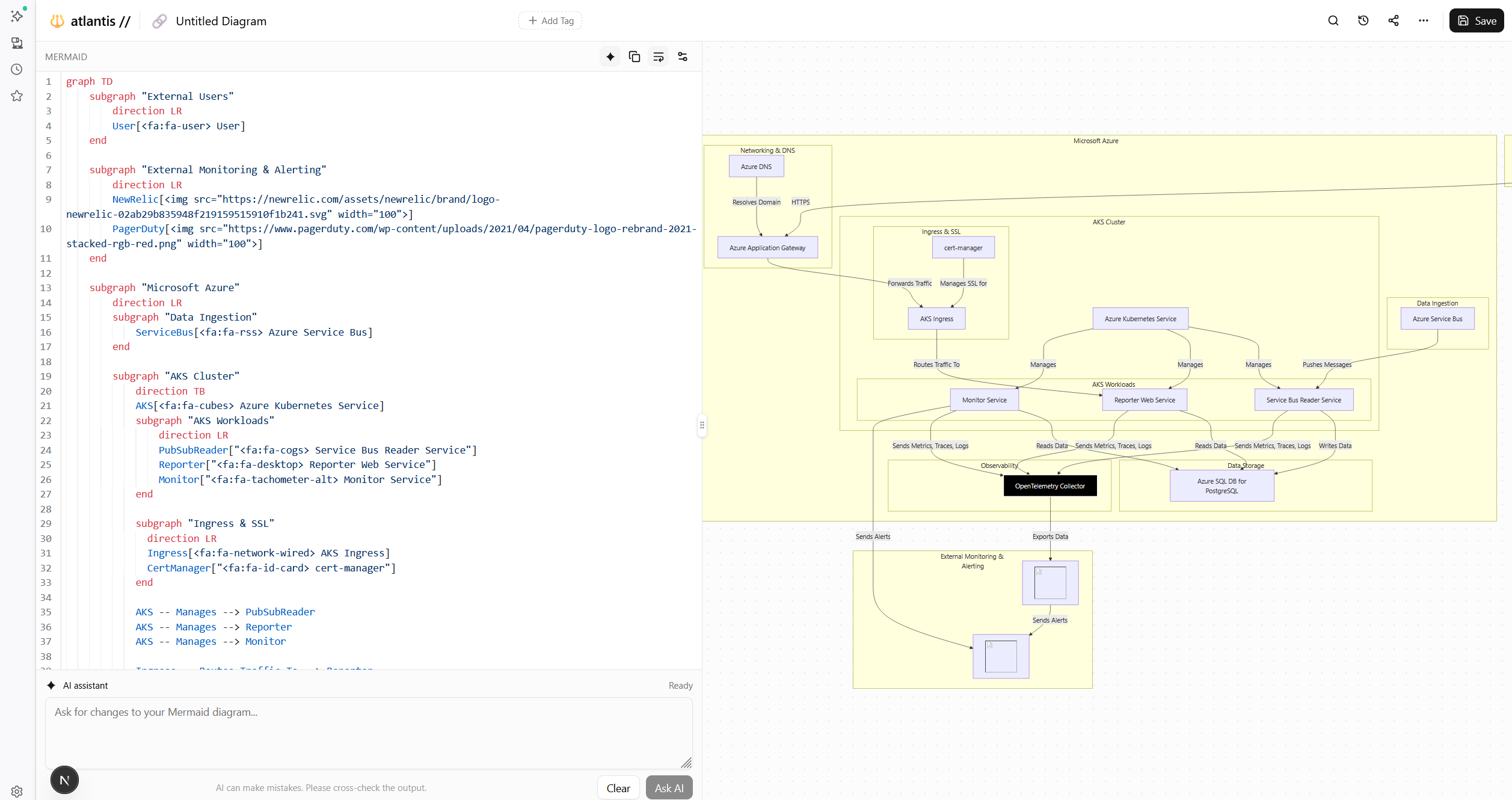Click the panel divider drag handle

(x=702, y=425)
